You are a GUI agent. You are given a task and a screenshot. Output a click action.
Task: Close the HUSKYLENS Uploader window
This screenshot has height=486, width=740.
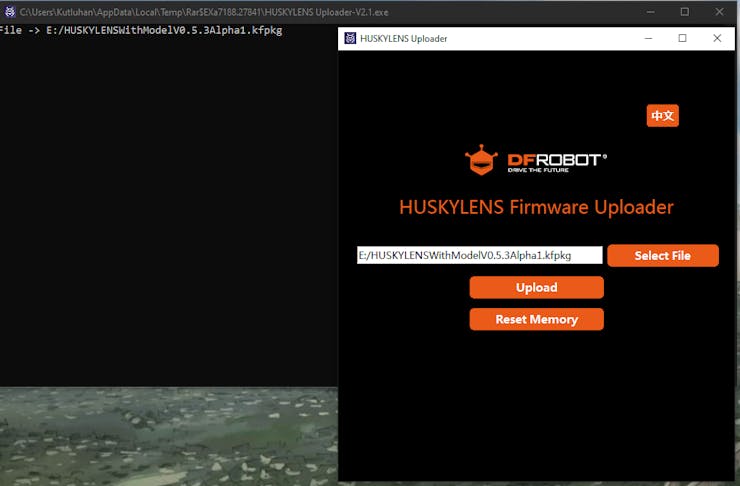click(x=717, y=38)
